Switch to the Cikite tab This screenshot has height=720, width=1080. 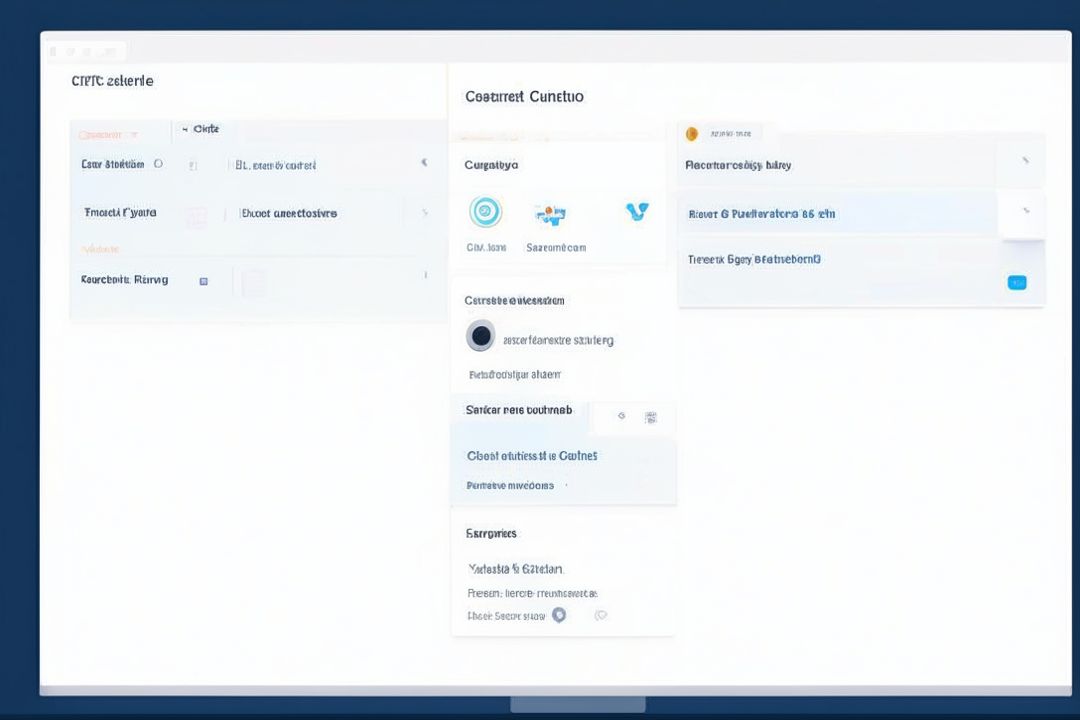tap(205, 129)
